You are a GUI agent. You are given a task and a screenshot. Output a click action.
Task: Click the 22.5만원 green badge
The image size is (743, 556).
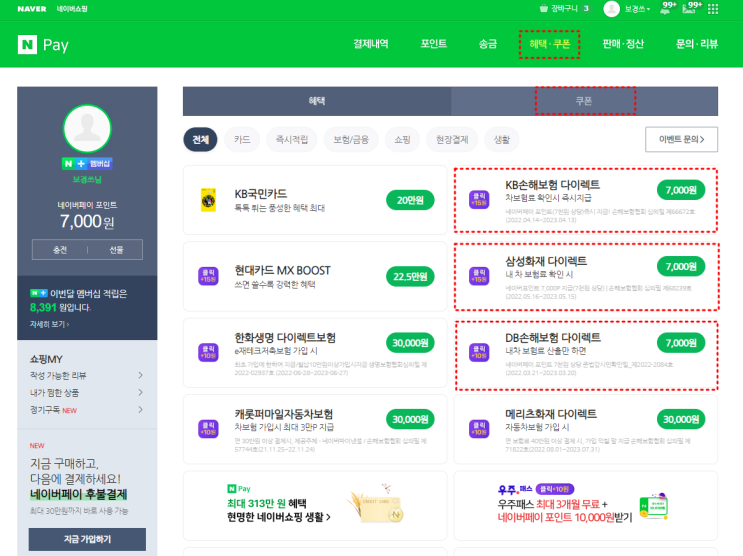(x=410, y=276)
